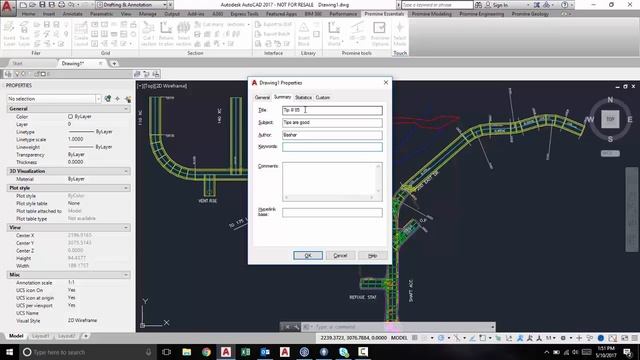The height and width of the screenshot is (360, 640).
Task: Switch to the Custom tab in dialog
Action: pyautogui.click(x=322, y=98)
